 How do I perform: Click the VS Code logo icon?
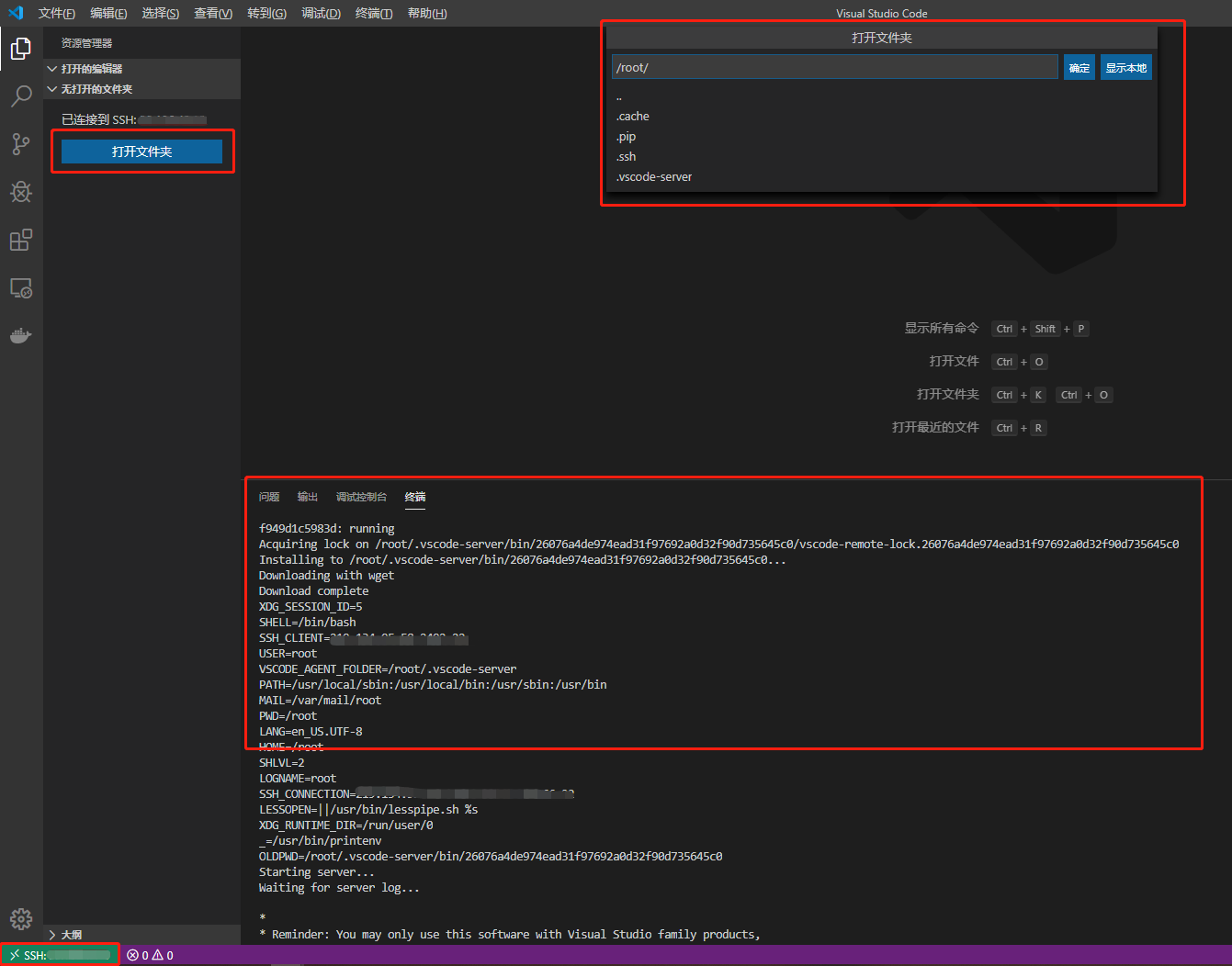[16, 13]
